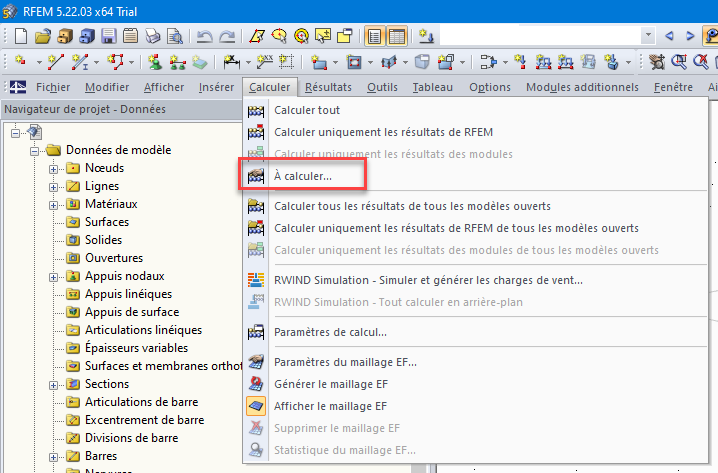718x473 pixels.
Task: Undo the last action
Action: pyautogui.click(x=204, y=36)
